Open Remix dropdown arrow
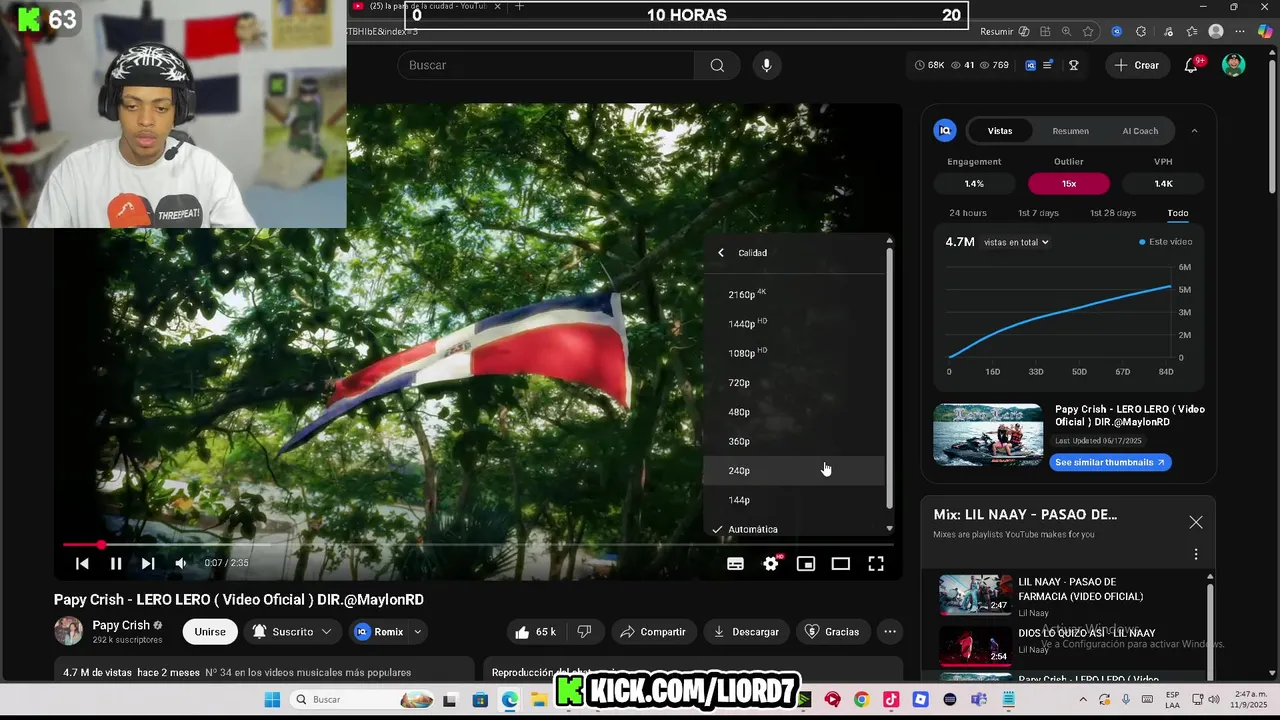 418,632
